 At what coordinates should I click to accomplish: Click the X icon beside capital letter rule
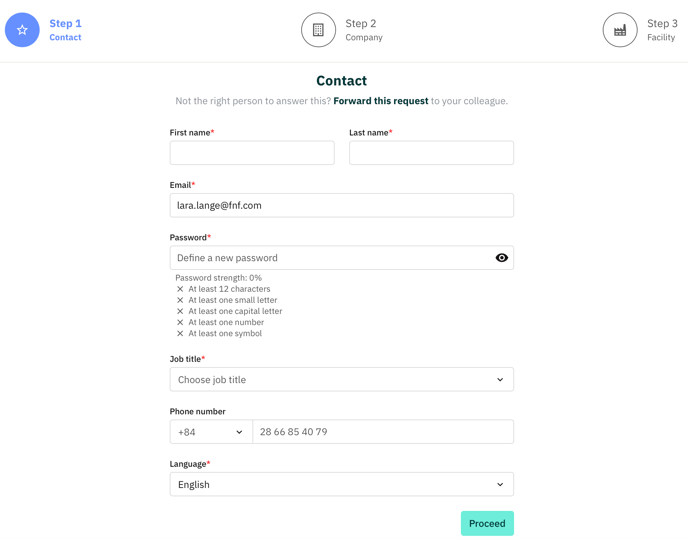point(180,311)
